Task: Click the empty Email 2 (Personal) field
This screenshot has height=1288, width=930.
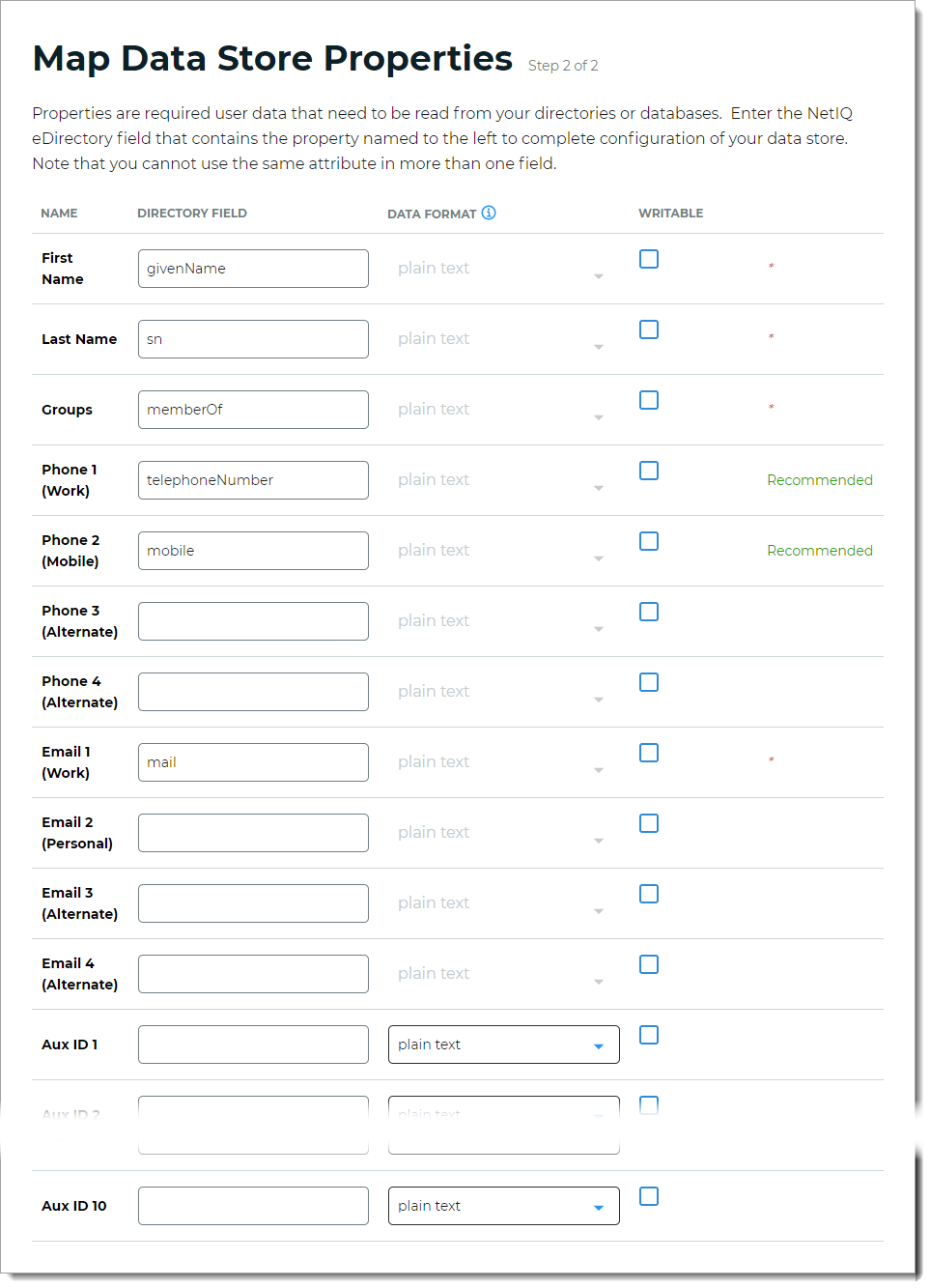Action: (x=253, y=832)
